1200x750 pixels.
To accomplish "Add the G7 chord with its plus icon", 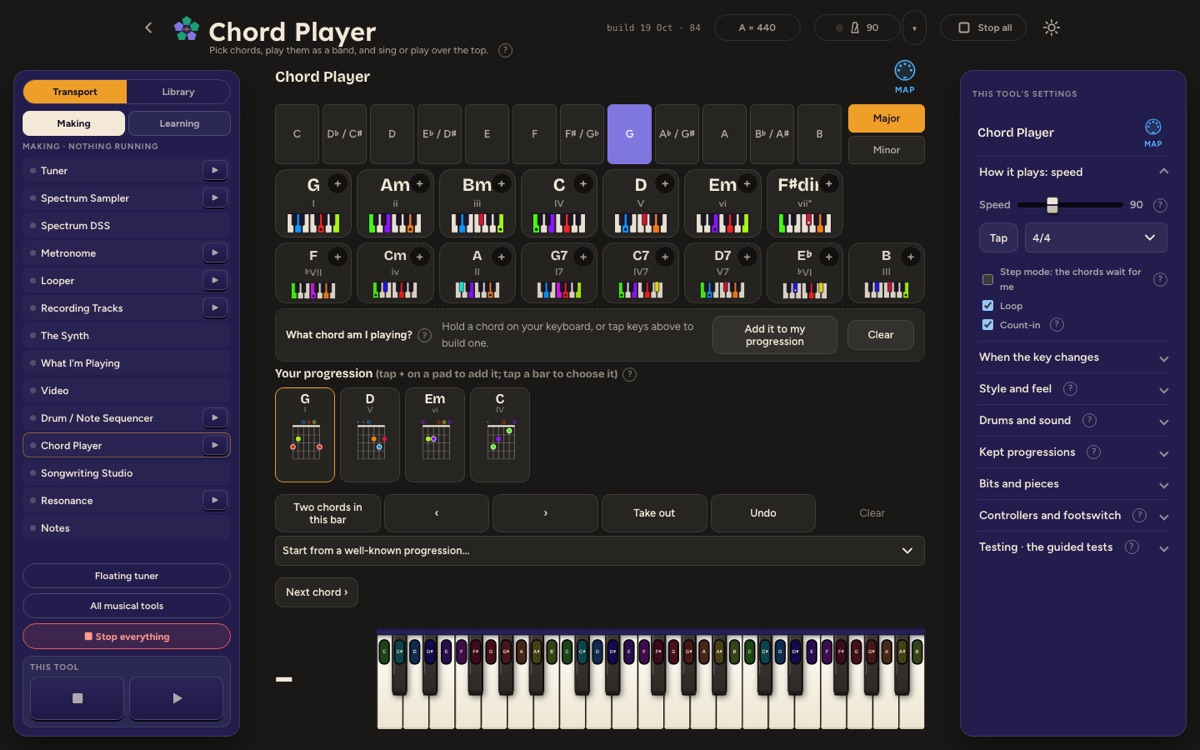I will tap(583, 257).
